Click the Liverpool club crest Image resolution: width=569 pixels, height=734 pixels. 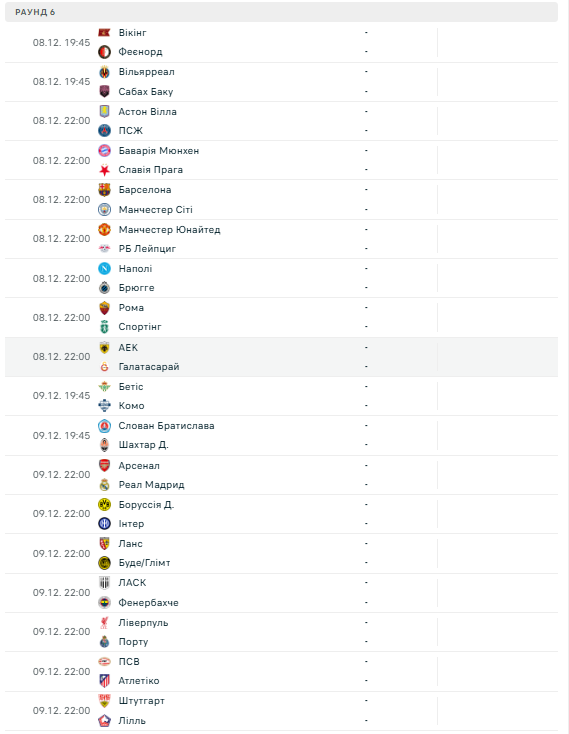coord(104,623)
